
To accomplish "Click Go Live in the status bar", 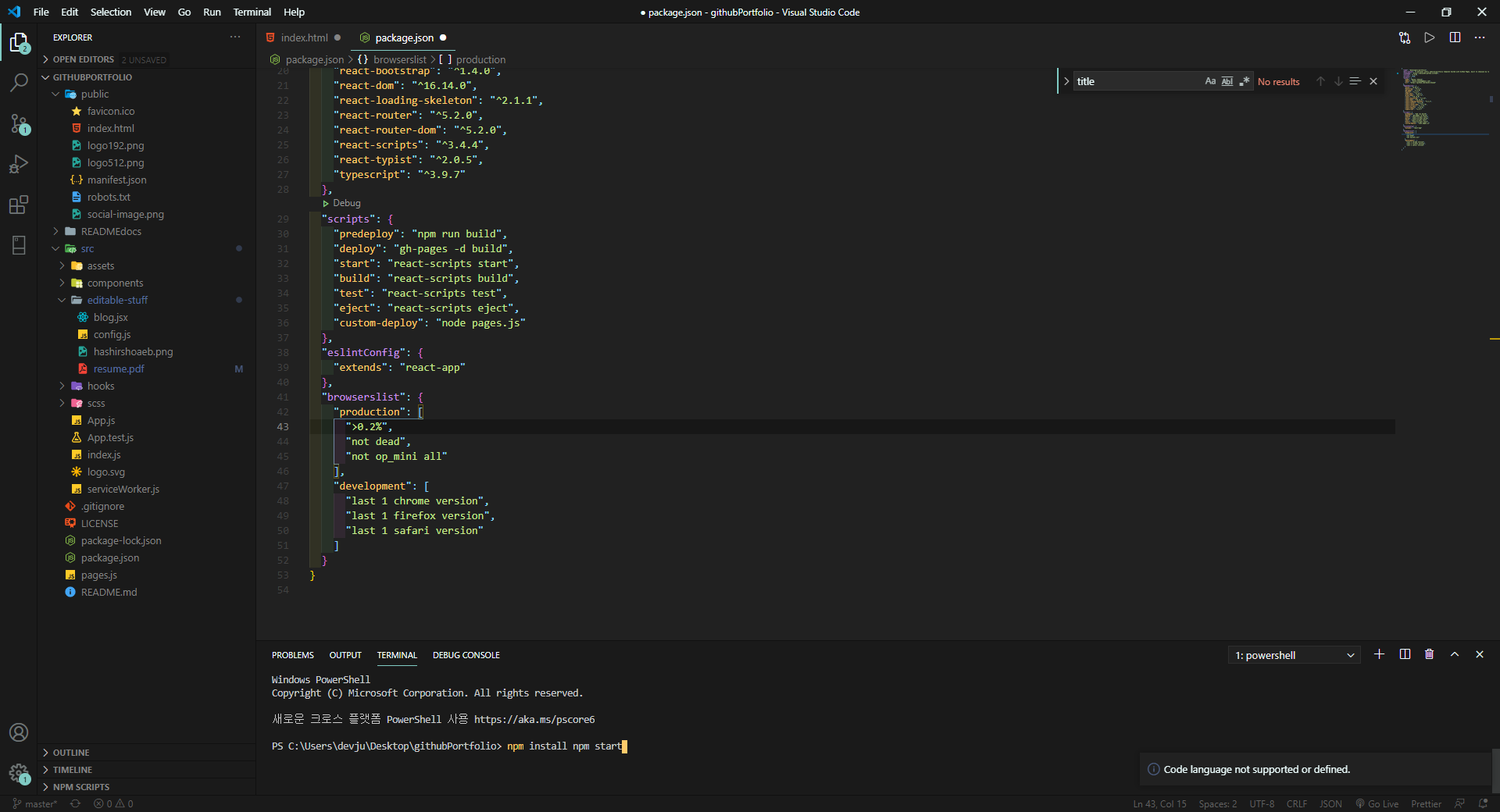I will point(1377,803).
